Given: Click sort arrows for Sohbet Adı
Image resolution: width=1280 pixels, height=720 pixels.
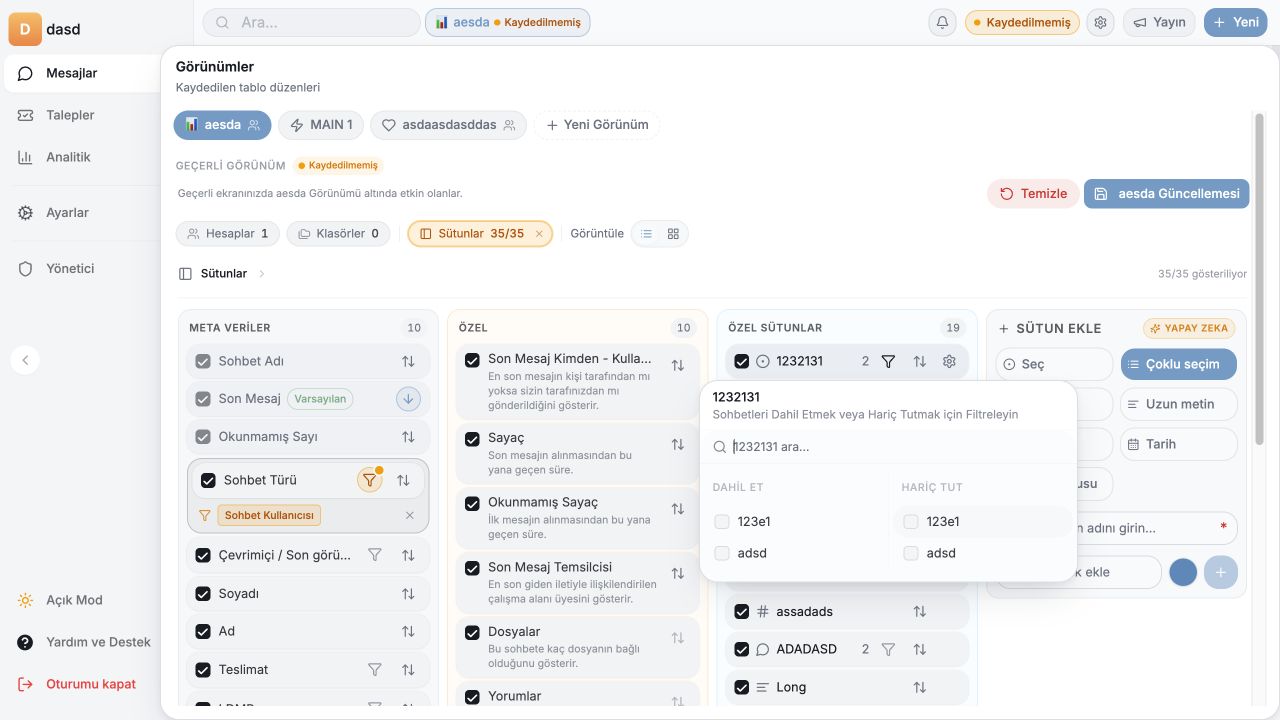Looking at the screenshot, I should point(408,361).
